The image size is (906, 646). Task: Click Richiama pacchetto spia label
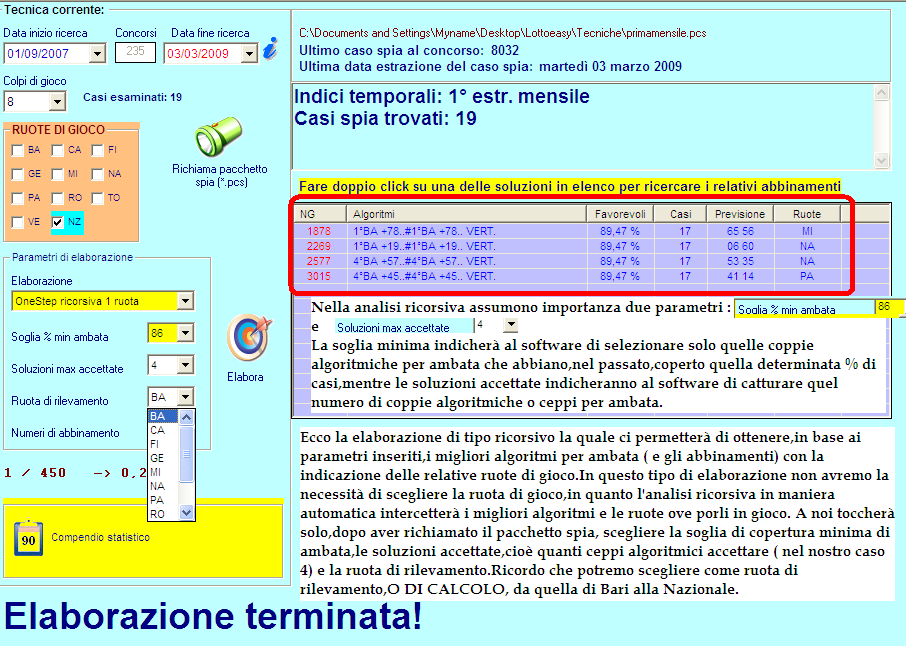[x=220, y=176]
